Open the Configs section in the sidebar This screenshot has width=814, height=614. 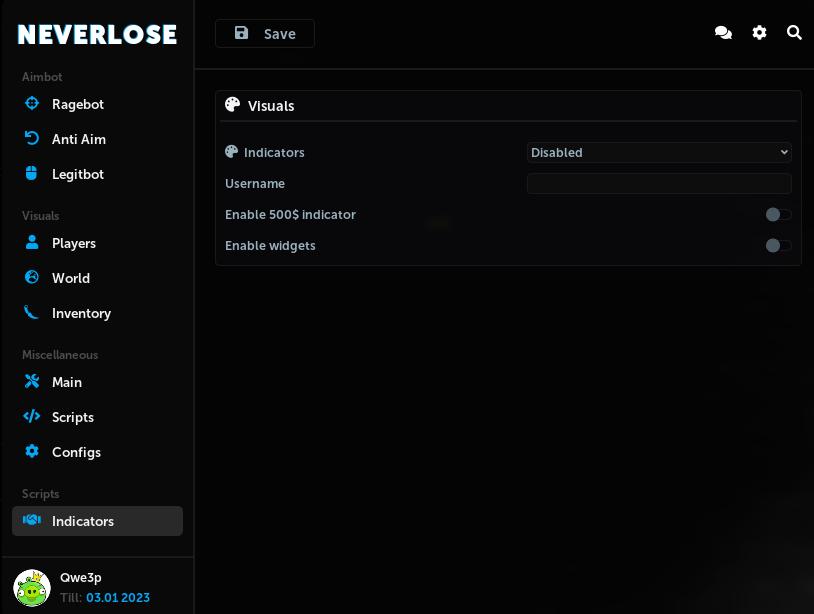click(76, 452)
